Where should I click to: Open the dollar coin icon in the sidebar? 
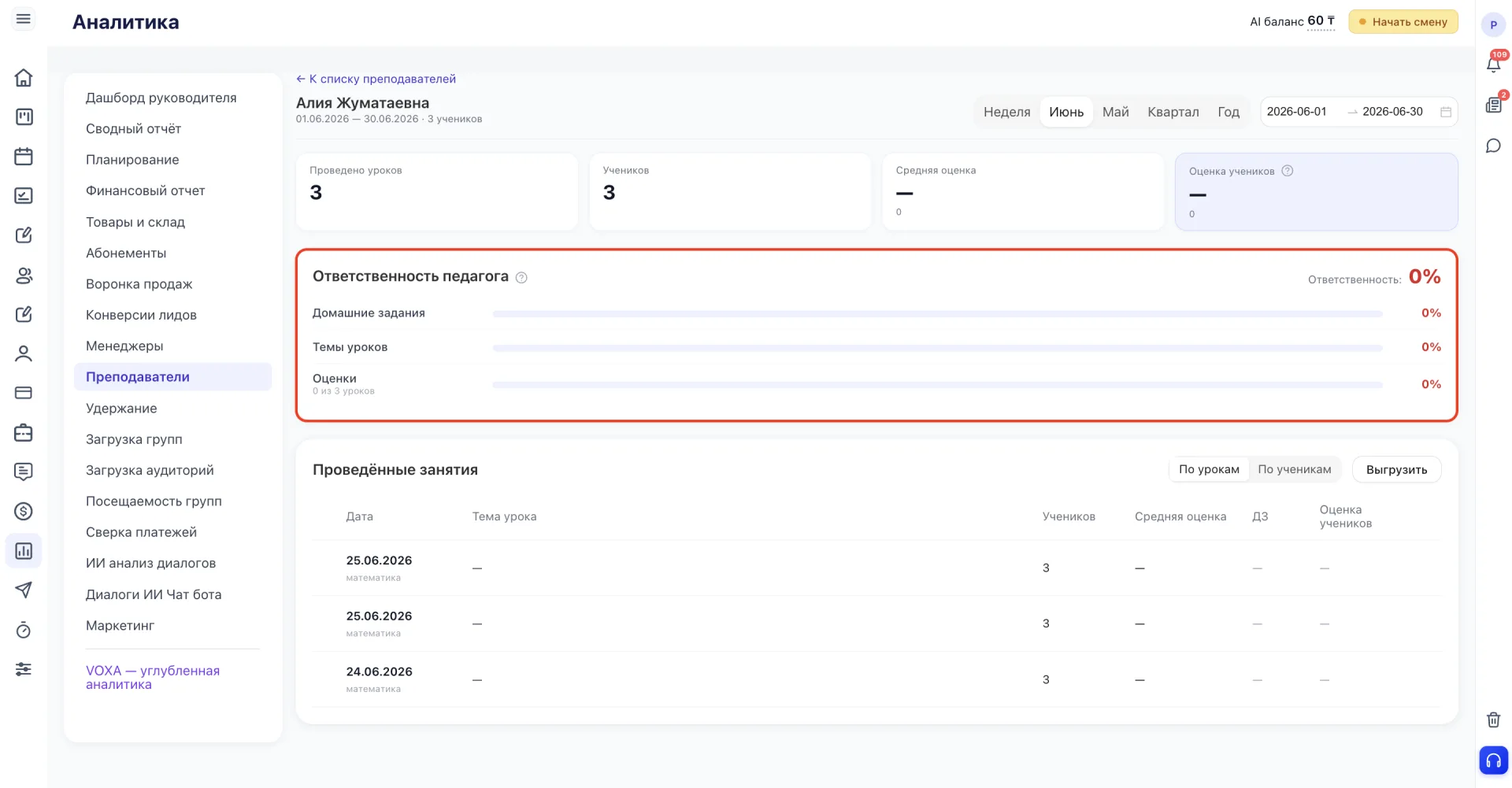pyautogui.click(x=24, y=512)
